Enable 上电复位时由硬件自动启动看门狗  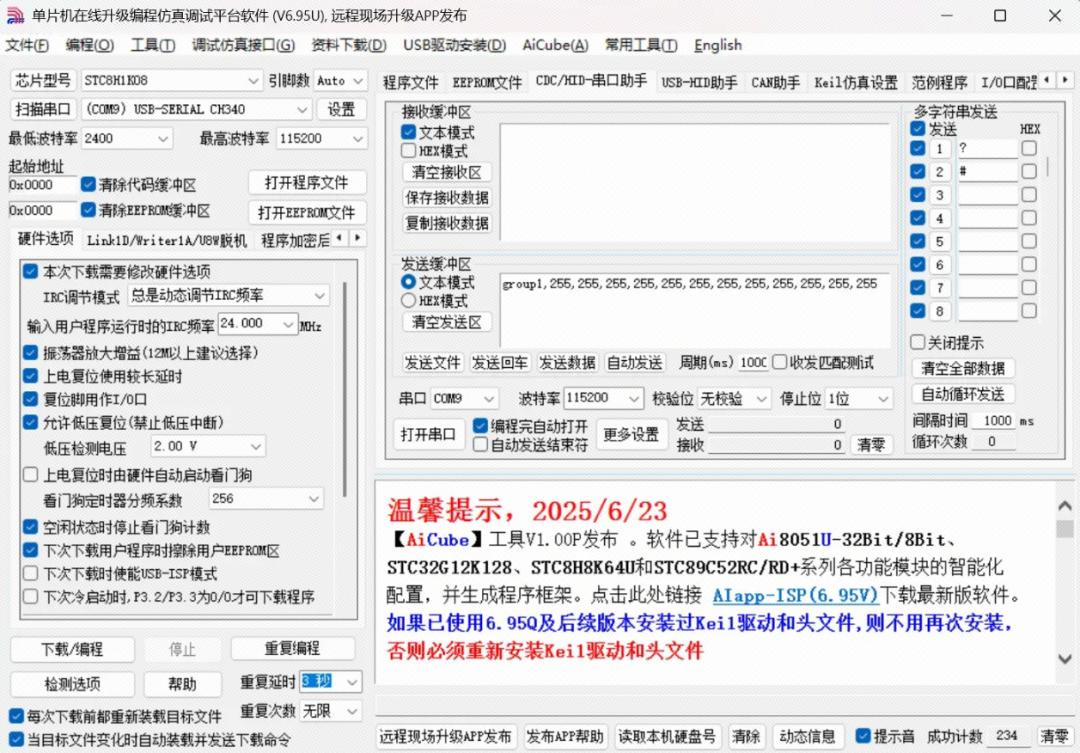click(x=30, y=475)
